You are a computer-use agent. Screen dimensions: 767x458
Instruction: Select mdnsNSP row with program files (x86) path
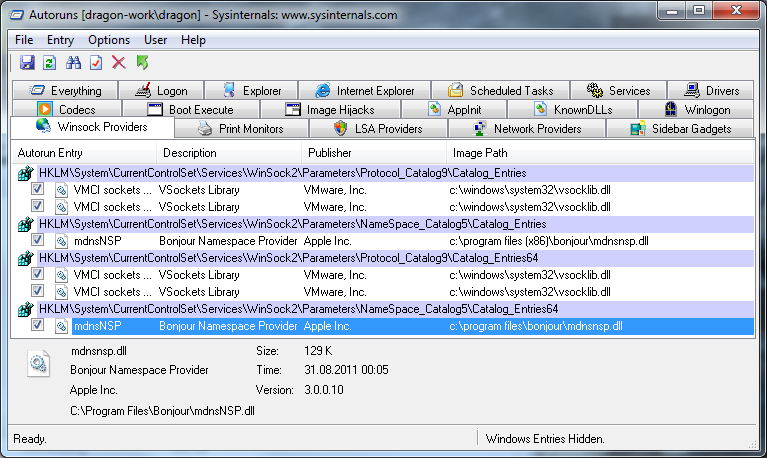coord(413,241)
